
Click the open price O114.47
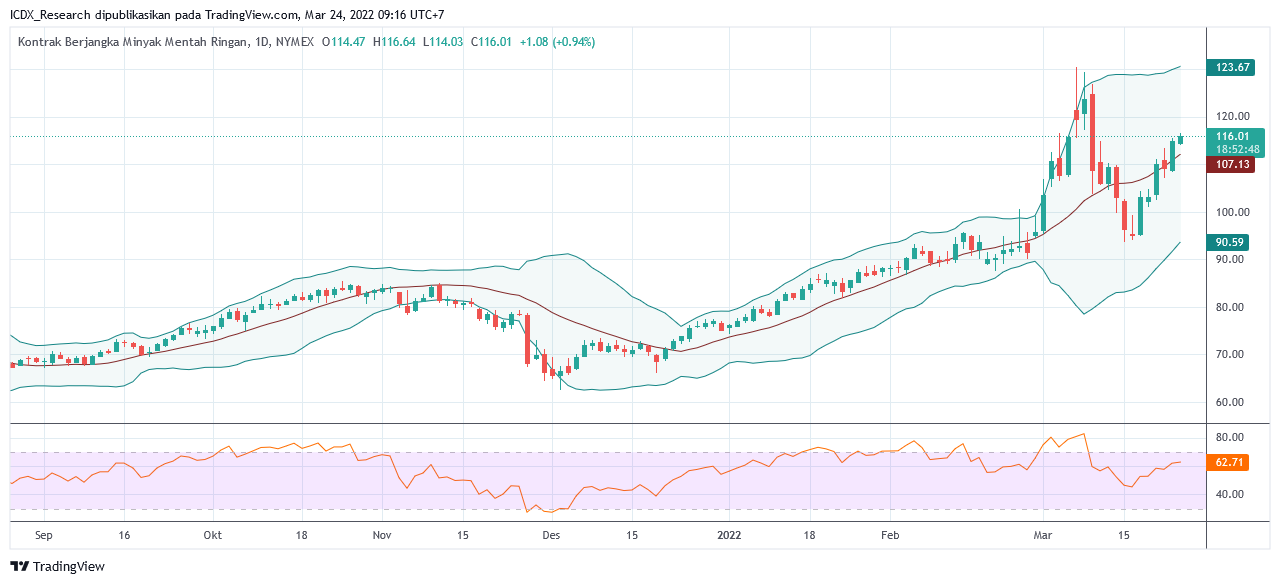tap(342, 42)
